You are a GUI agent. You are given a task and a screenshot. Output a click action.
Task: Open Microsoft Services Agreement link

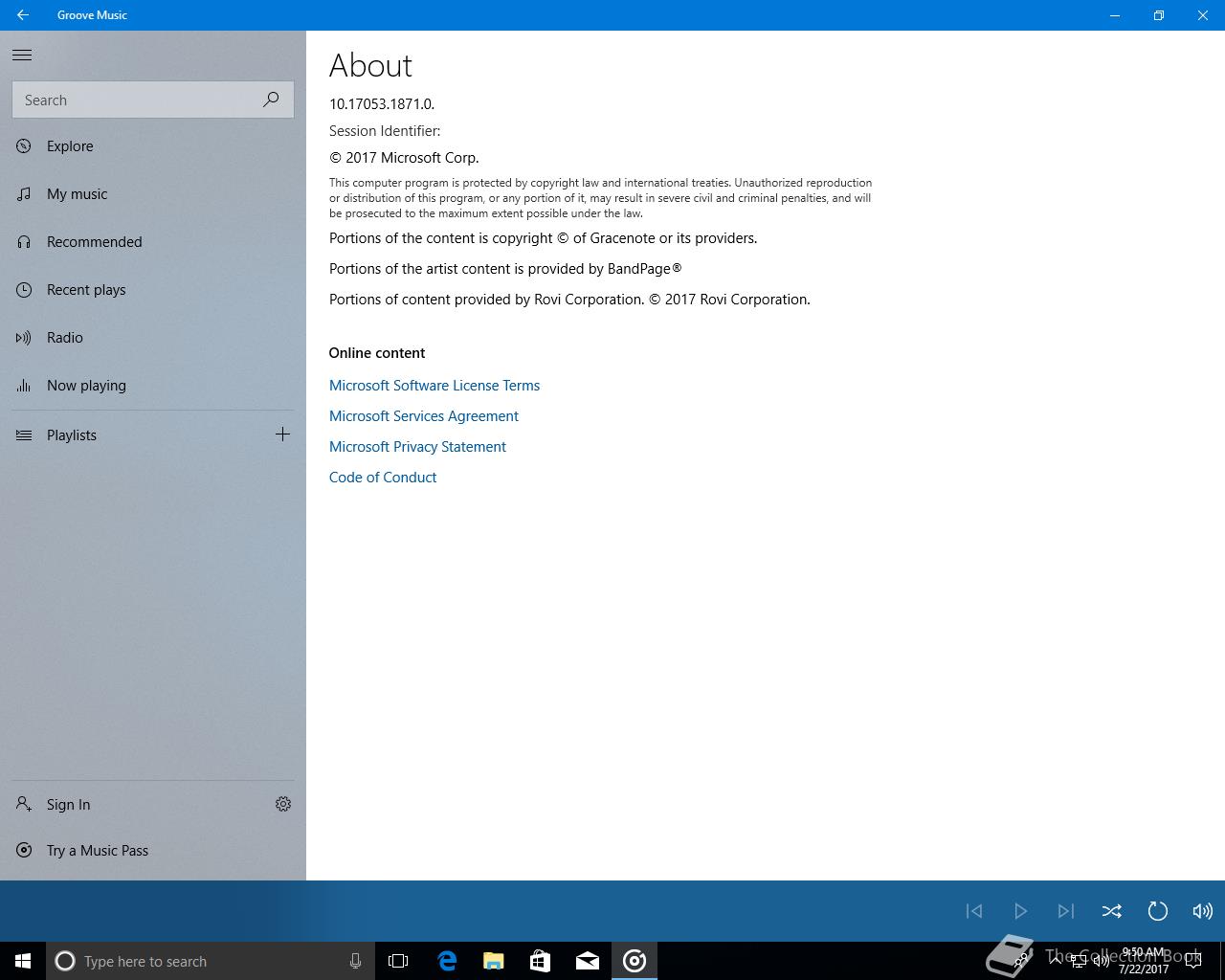[x=424, y=416]
